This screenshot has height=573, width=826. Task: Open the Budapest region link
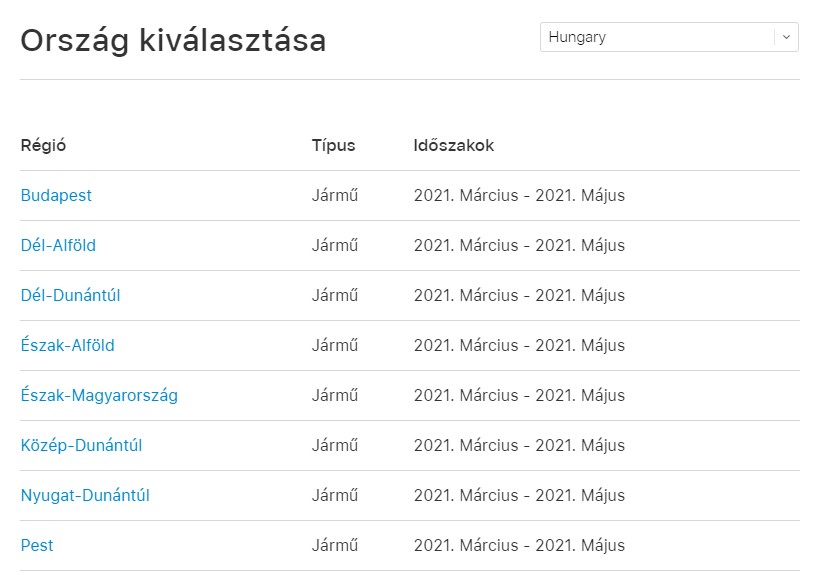click(56, 196)
